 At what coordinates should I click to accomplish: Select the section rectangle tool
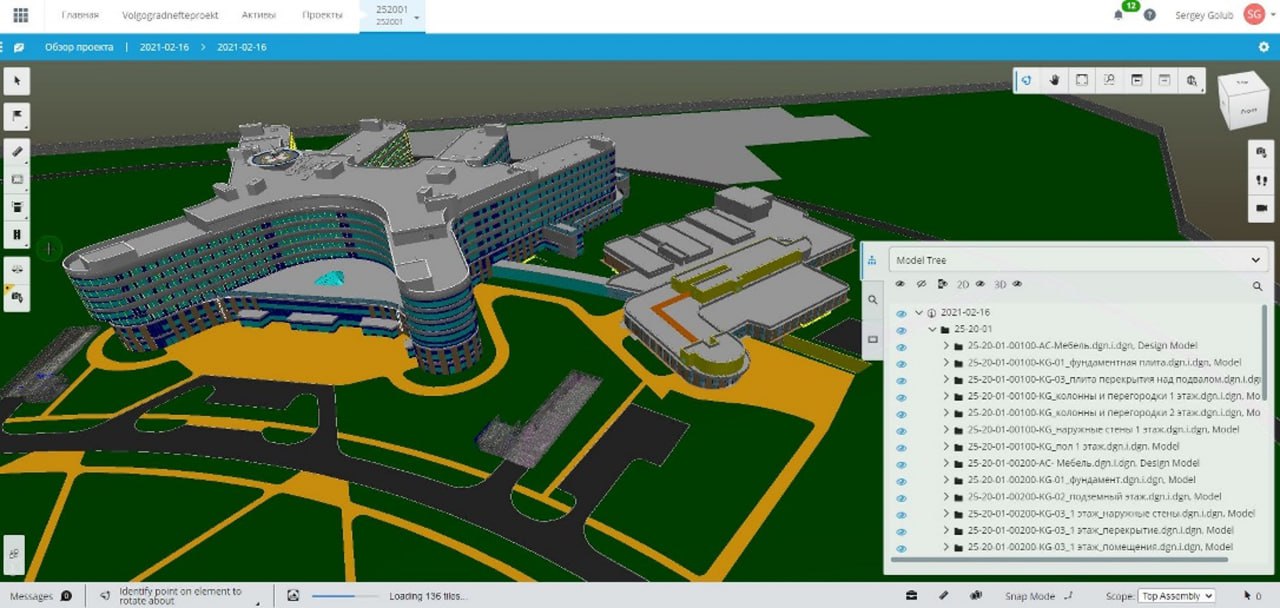click(x=17, y=179)
